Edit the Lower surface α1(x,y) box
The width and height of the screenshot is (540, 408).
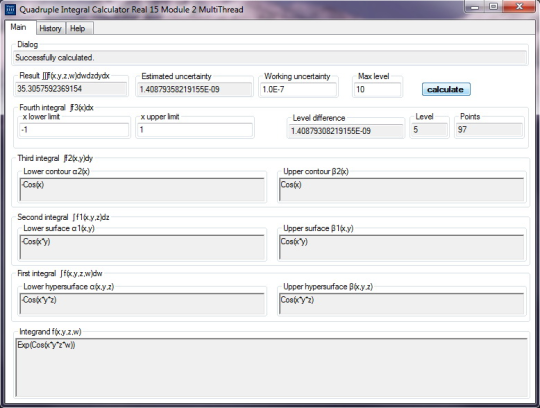tap(142, 247)
